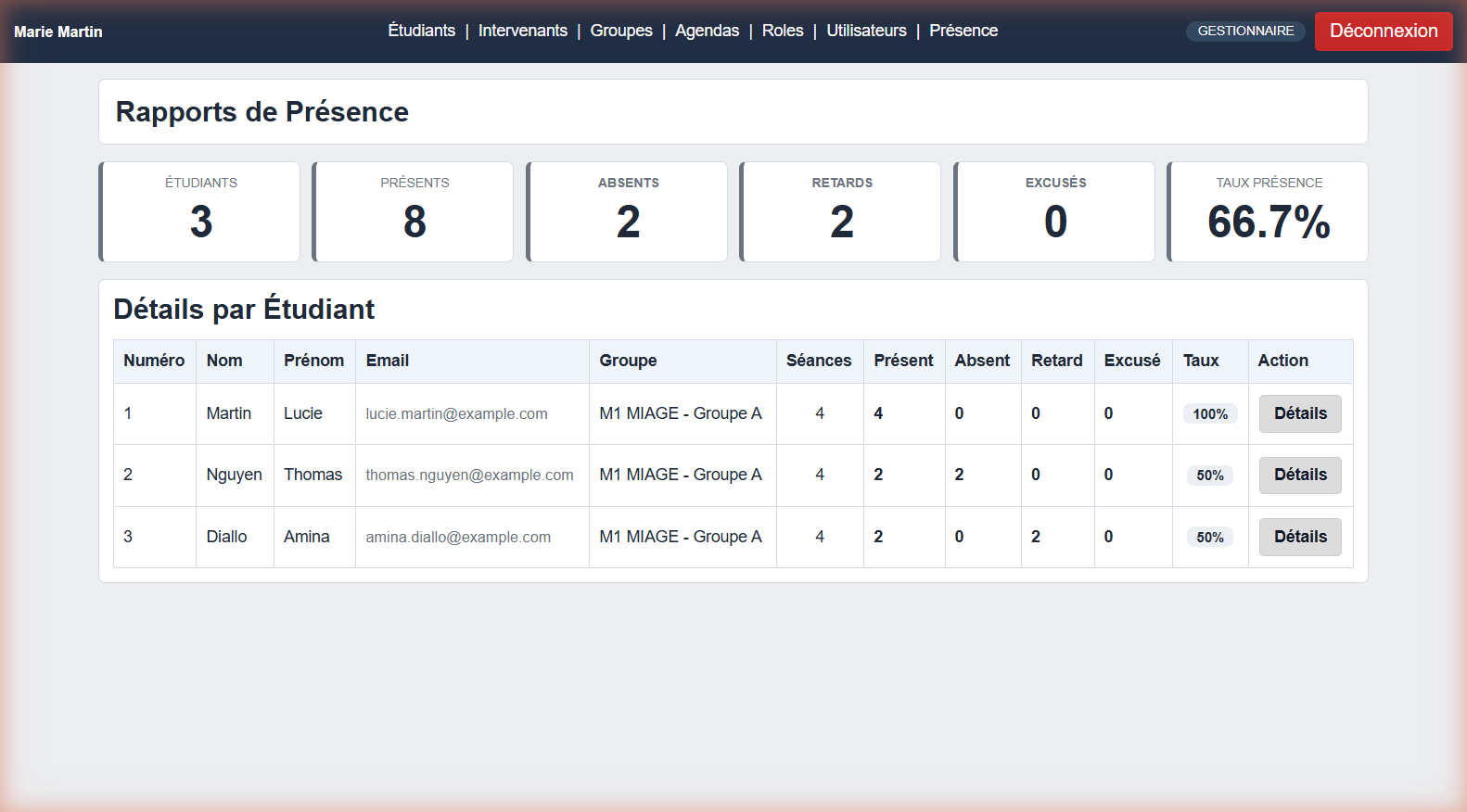Click the Excusé column header
Screen dimensions: 1467x812
pos(1132,361)
